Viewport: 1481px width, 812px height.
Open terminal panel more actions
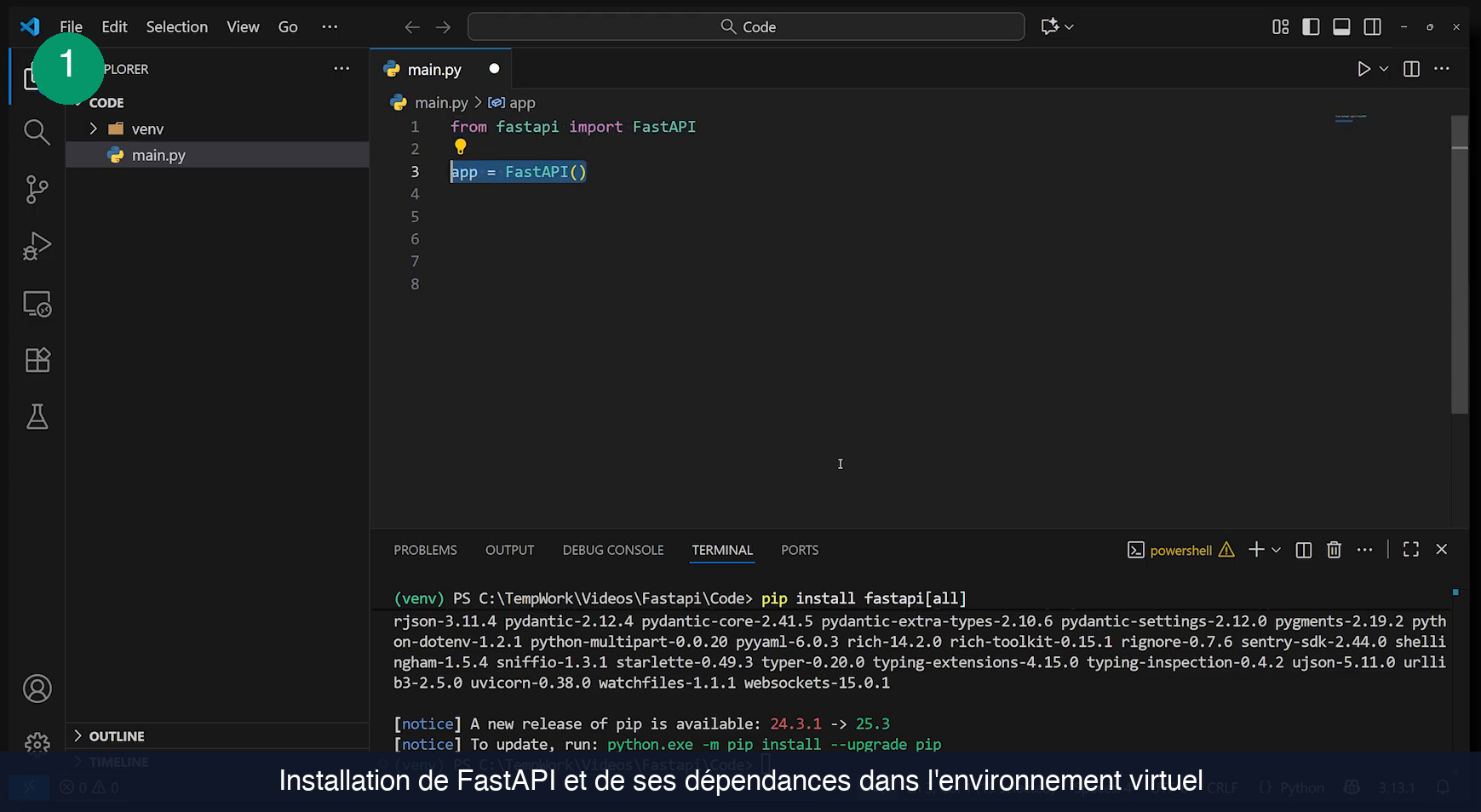pos(1364,550)
